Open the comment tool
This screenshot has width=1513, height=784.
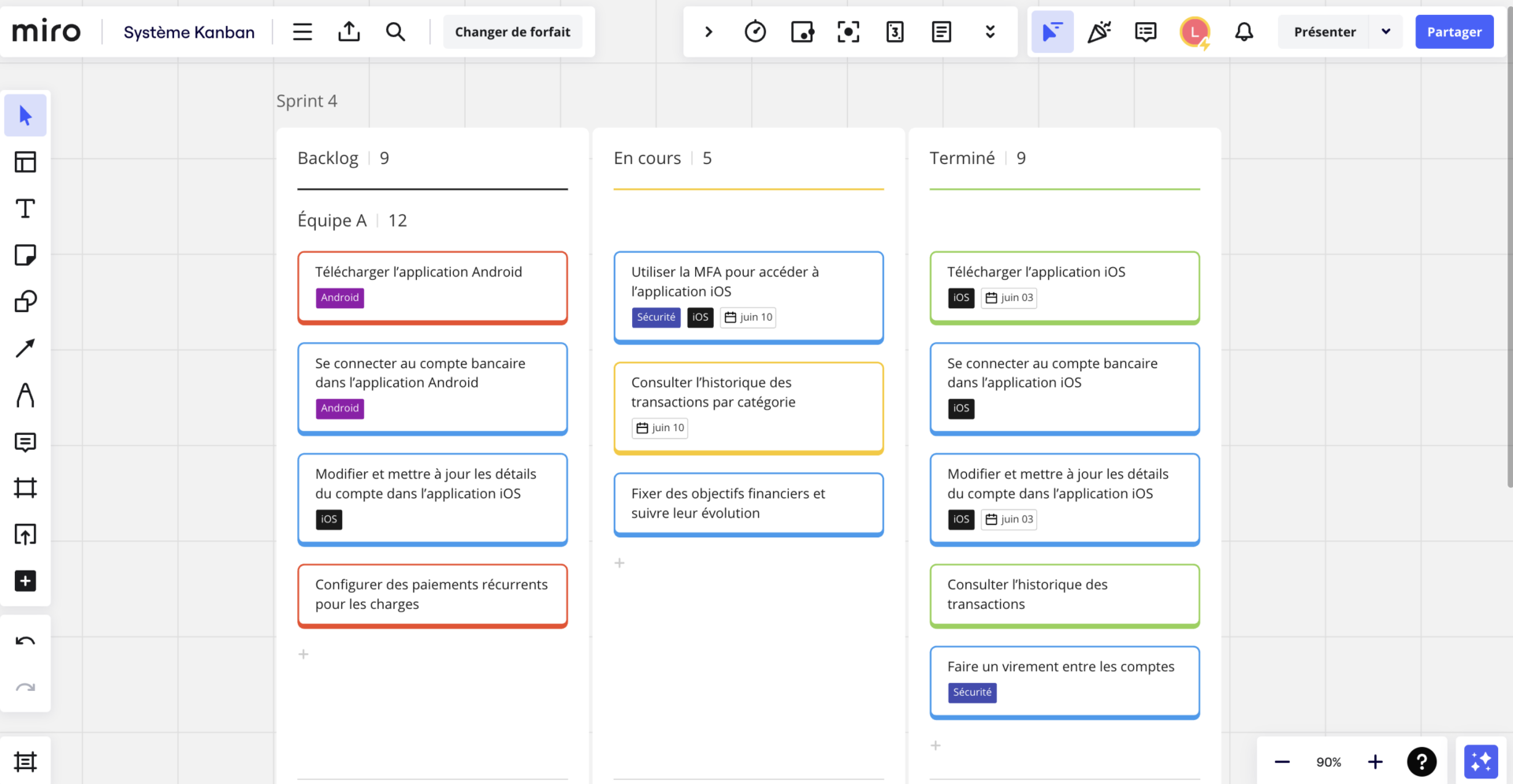click(x=26, y=442)
